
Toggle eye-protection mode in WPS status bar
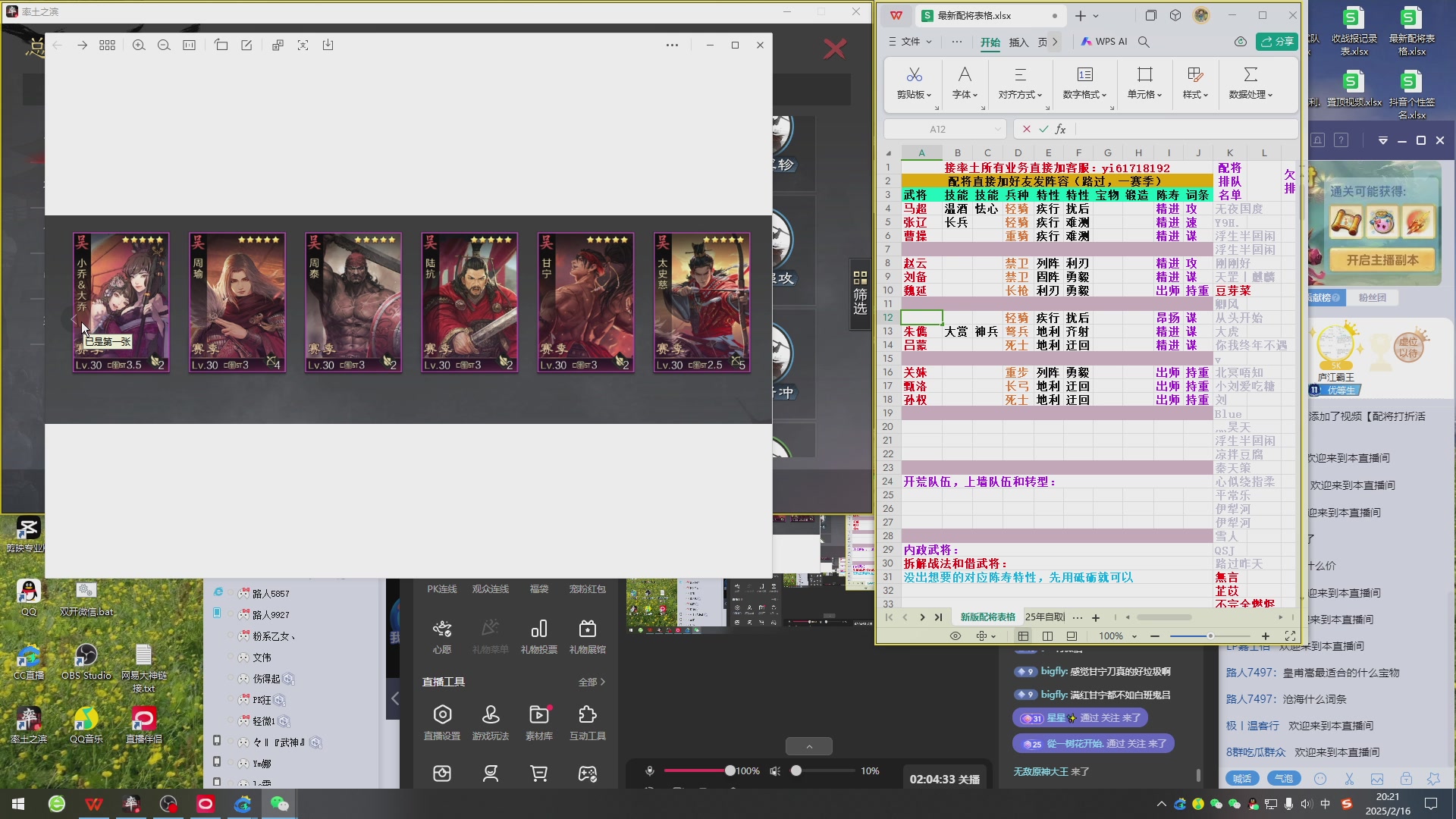[955, 636]
